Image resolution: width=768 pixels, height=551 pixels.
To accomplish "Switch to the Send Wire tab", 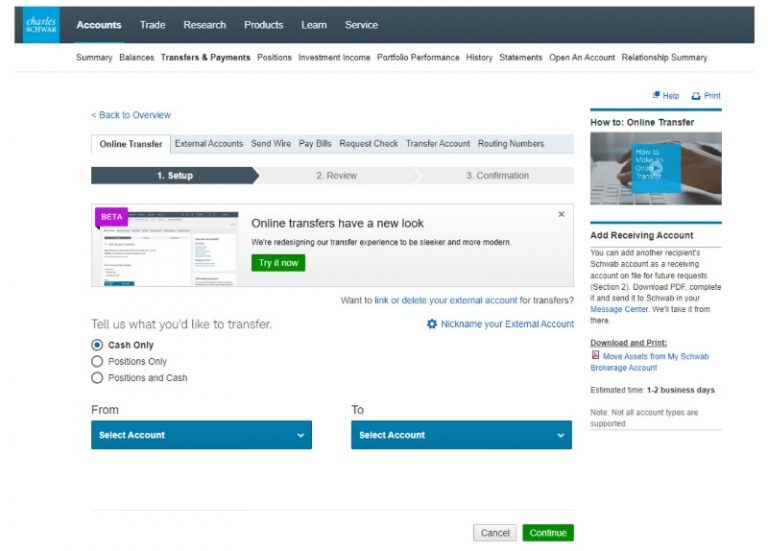I will coord(271,144).
